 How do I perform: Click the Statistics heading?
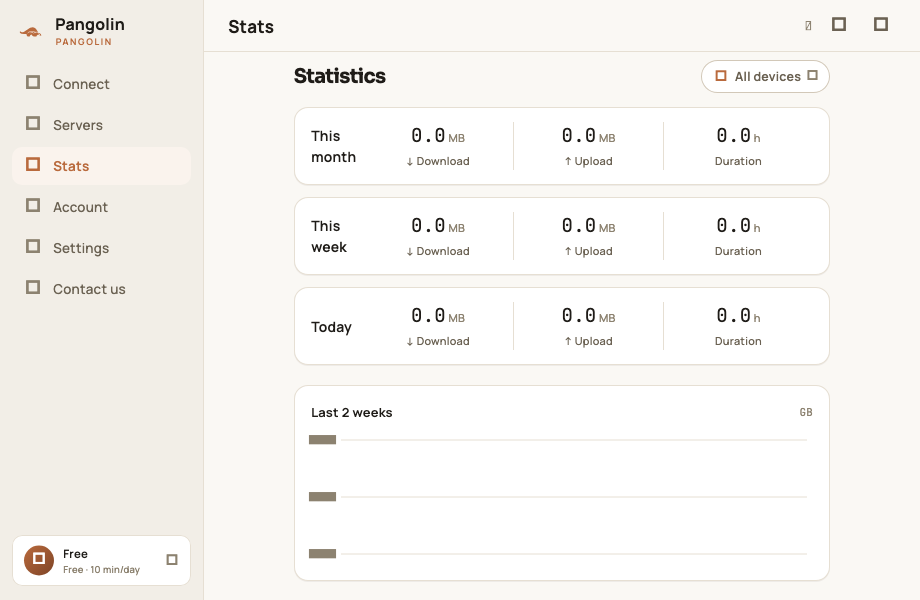340,76
